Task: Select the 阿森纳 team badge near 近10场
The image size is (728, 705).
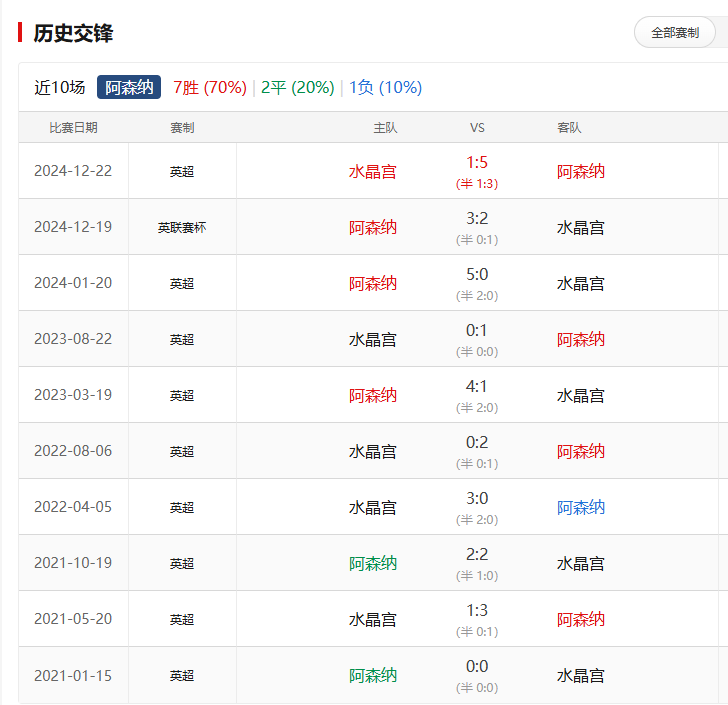Action: [129, 87]
